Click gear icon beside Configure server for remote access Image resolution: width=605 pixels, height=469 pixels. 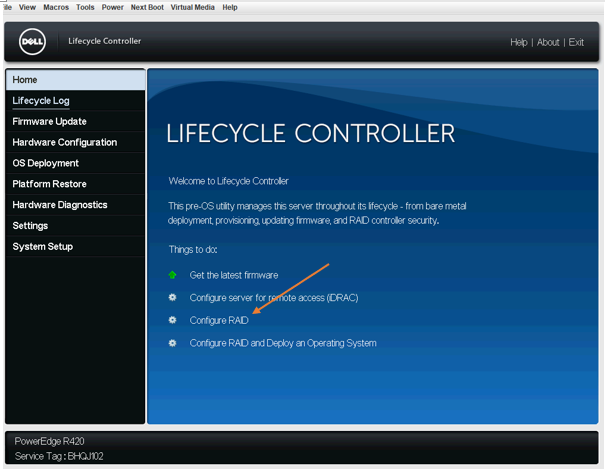(x=172, y=297)
